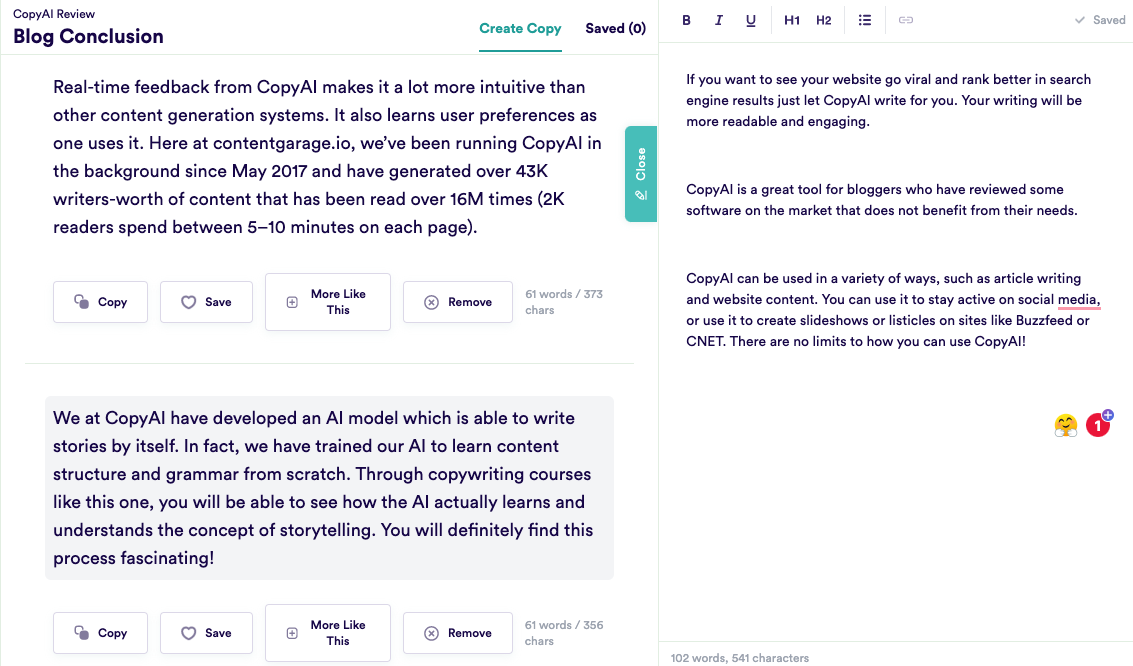
Task: Apply H1 heading style
Action: click(x=792, y=20)
